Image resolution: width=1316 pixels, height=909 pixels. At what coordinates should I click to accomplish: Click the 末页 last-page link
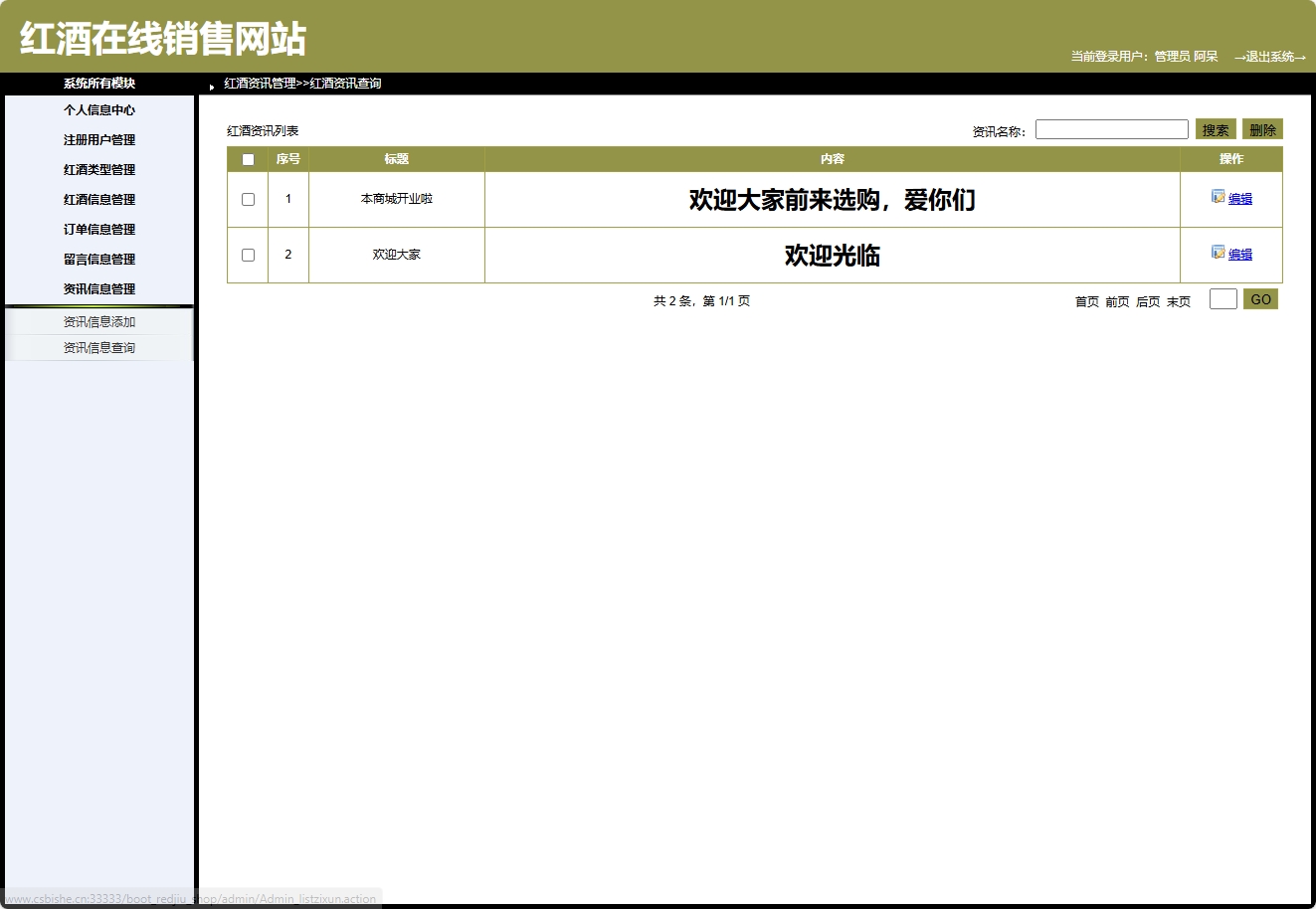[x=1177, y=301]
